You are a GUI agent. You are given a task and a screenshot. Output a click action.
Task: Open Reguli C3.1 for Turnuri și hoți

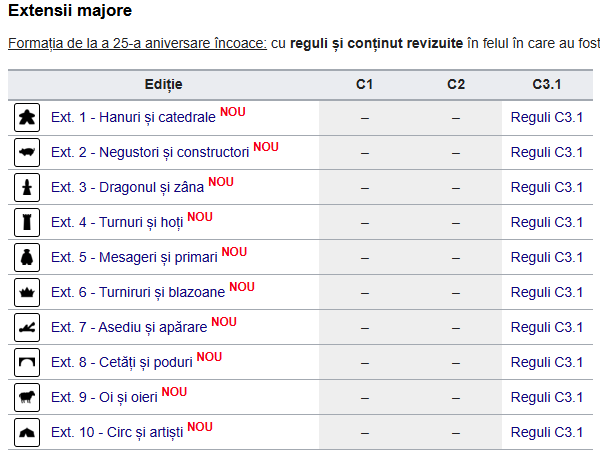(x=547, y=222)
